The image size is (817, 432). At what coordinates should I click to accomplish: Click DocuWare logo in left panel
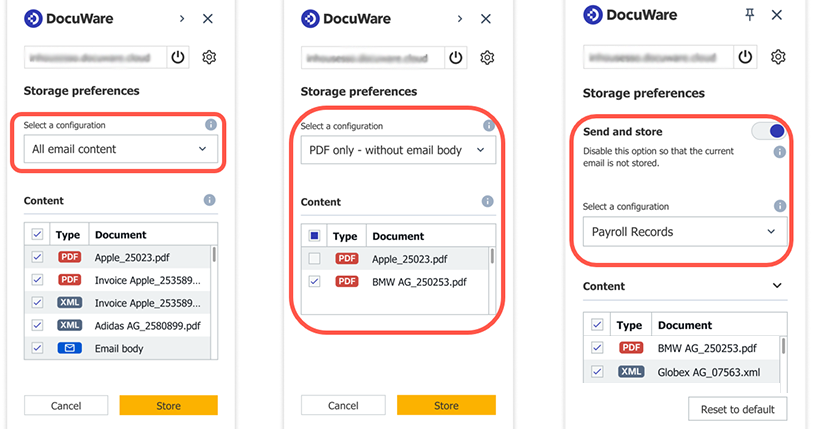coord(68,19)
